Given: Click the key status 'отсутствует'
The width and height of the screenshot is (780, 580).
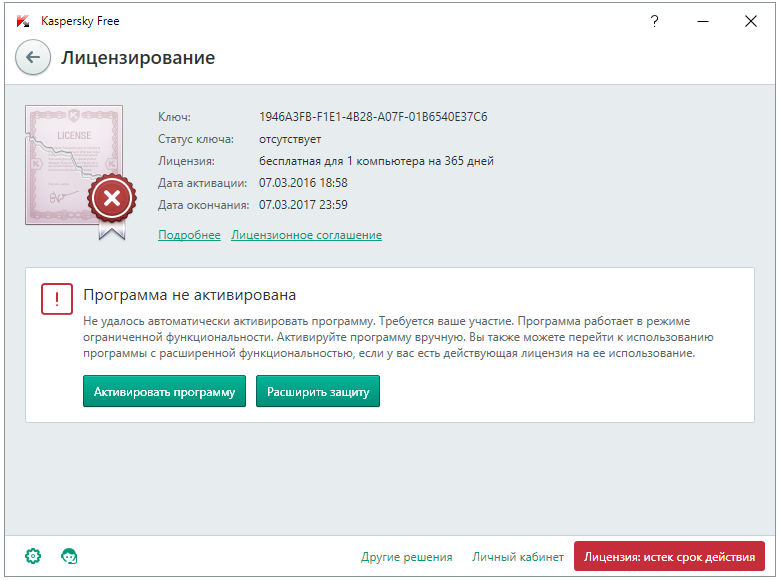Looking at the screenshot, I should click(290, 139).
